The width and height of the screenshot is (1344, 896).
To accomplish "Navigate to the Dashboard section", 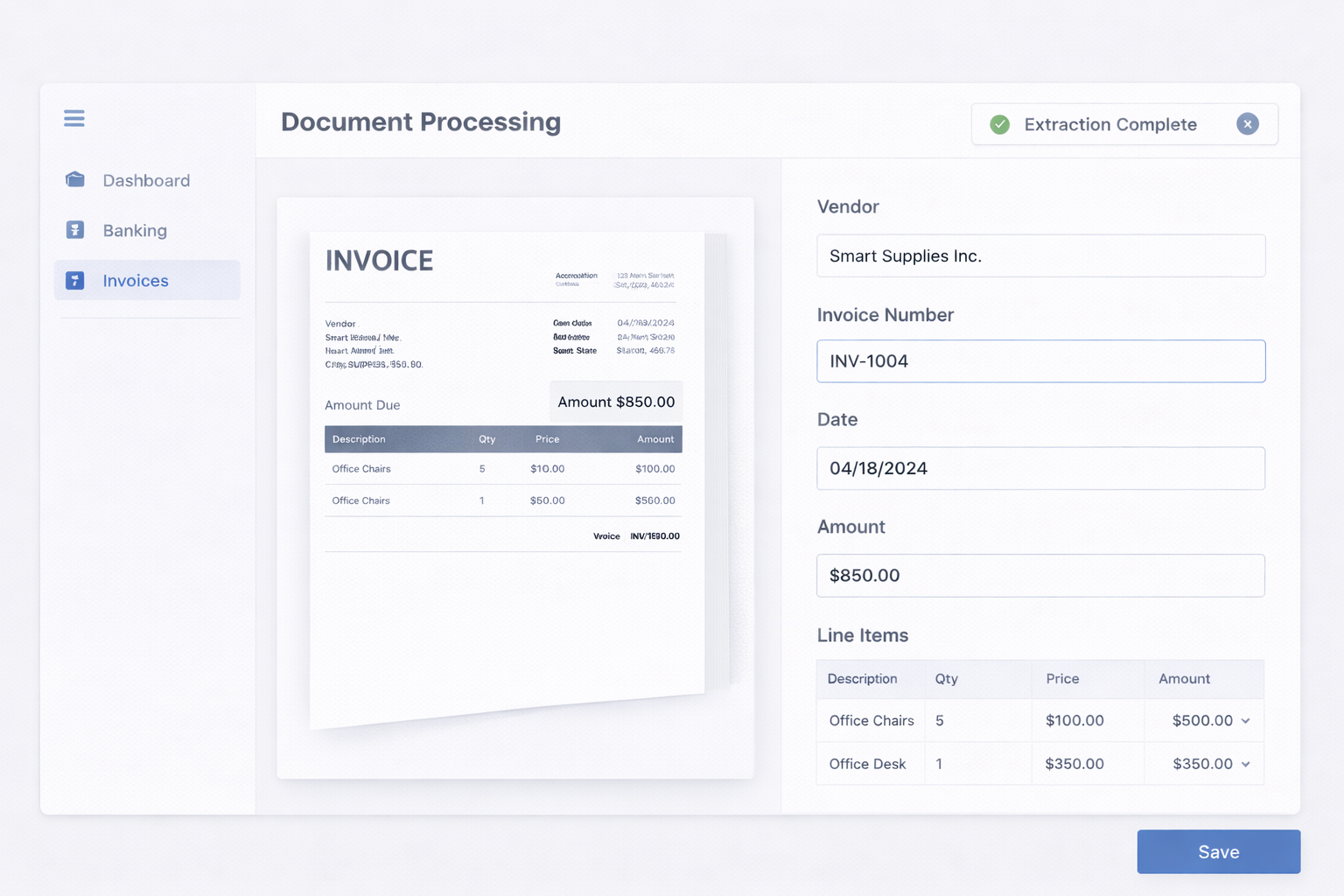I will (x=146, y=179).
